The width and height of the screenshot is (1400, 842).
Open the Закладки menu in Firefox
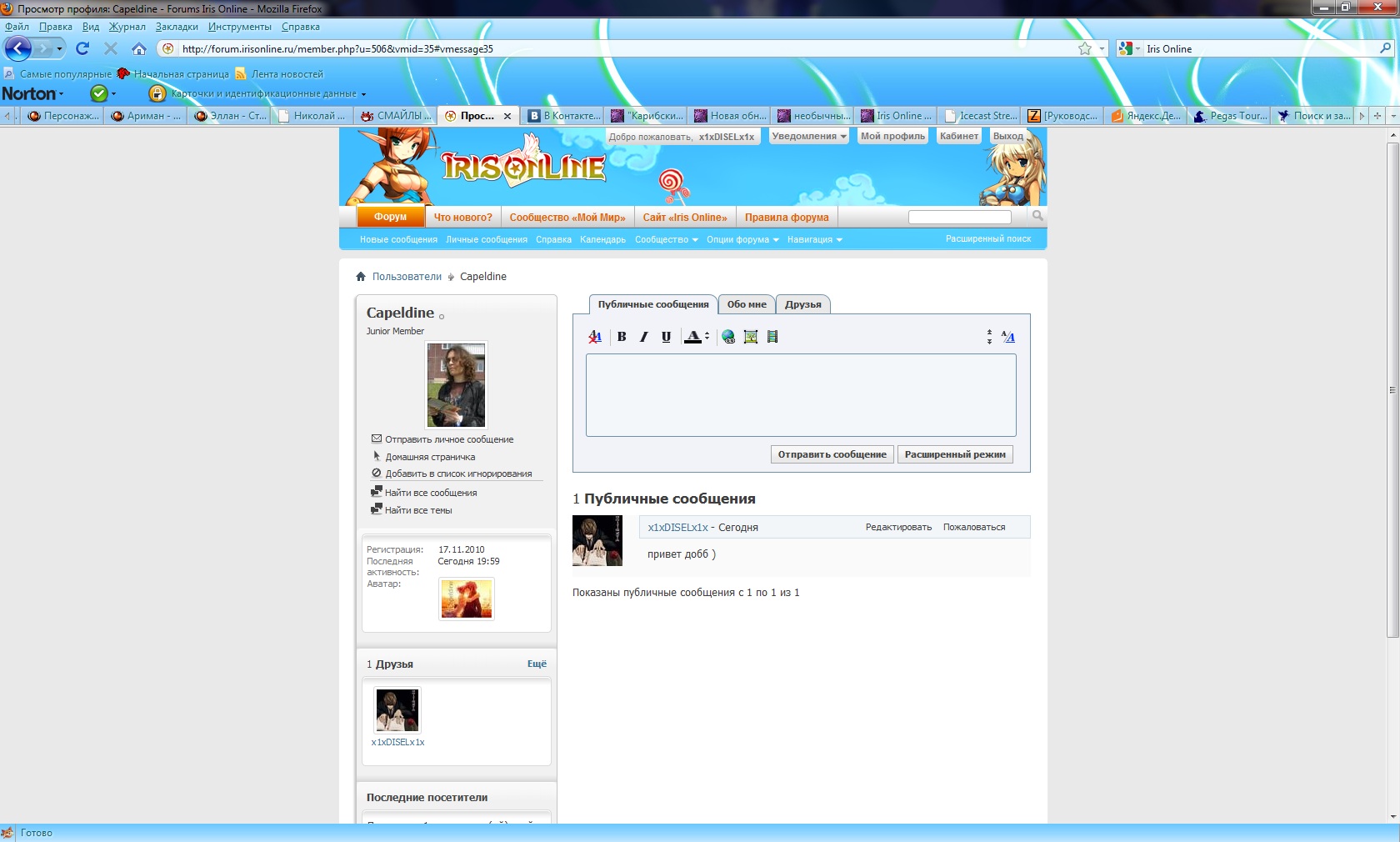pyautogui.click(x=177, y=27)
